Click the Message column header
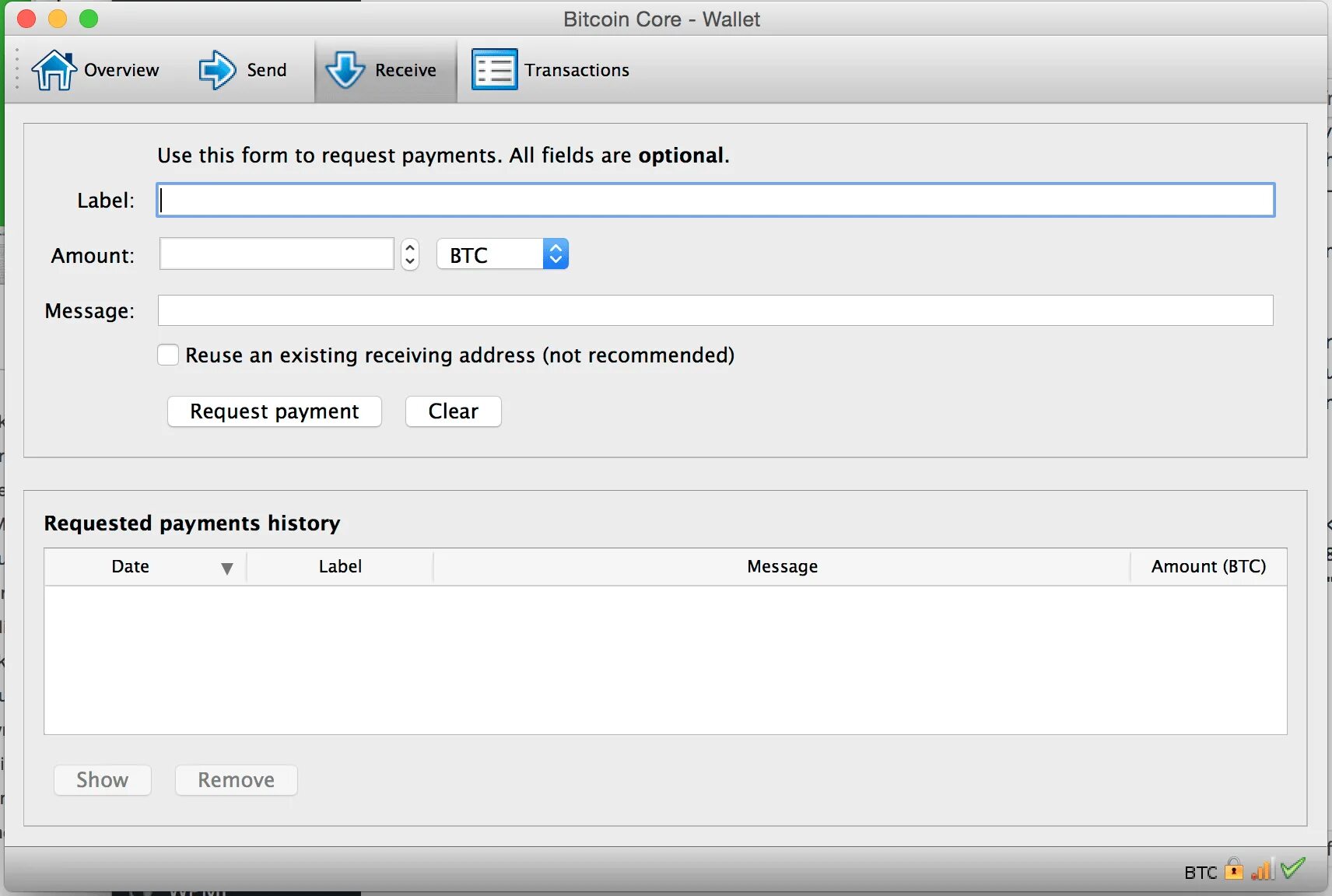 click(x=782, y=567)
